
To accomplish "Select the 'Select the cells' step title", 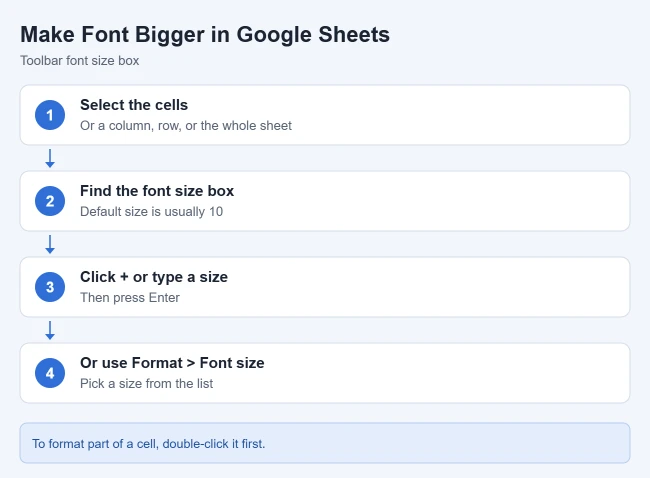I will click(134, 105).
